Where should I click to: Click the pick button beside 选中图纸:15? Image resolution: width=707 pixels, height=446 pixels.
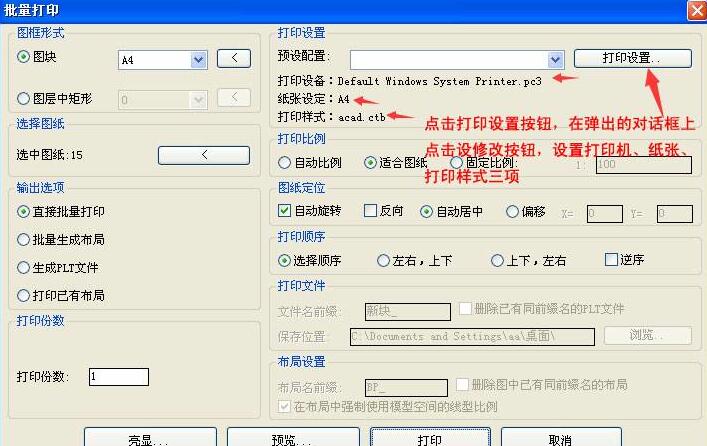tap(204, 155)
